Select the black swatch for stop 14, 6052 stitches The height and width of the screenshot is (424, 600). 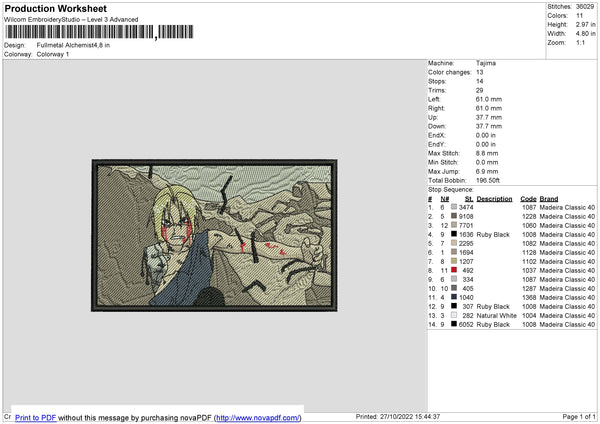pyautogui.click(x=454, y=324)
